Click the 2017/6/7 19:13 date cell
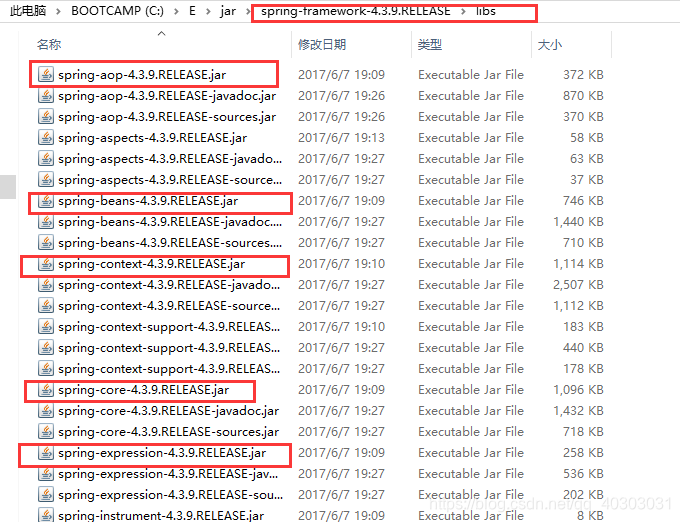This screenshot has width=680, height=522. [x=341, y=137]
